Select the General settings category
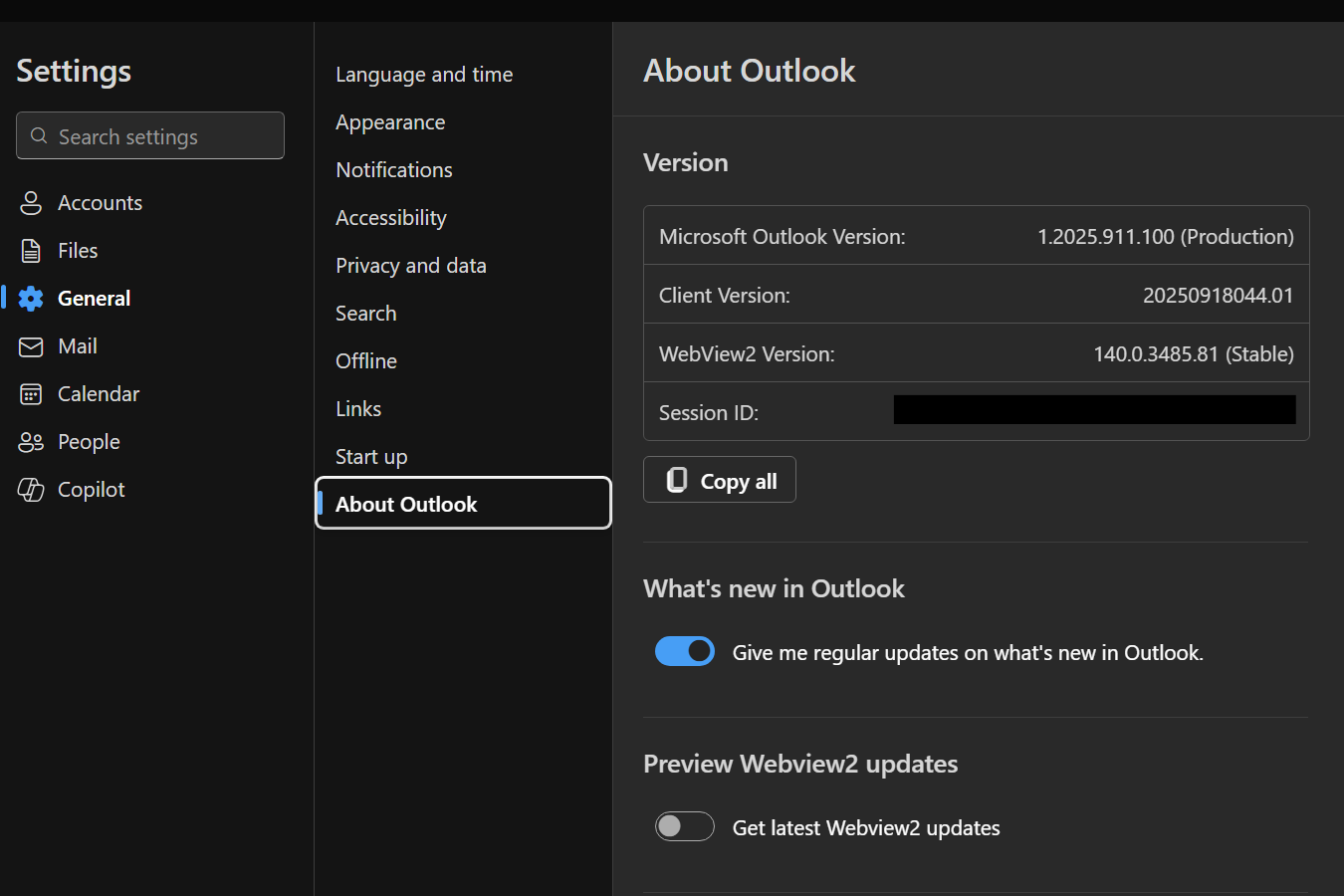Viewport: 1344px width, 896px height. [94, 299]
